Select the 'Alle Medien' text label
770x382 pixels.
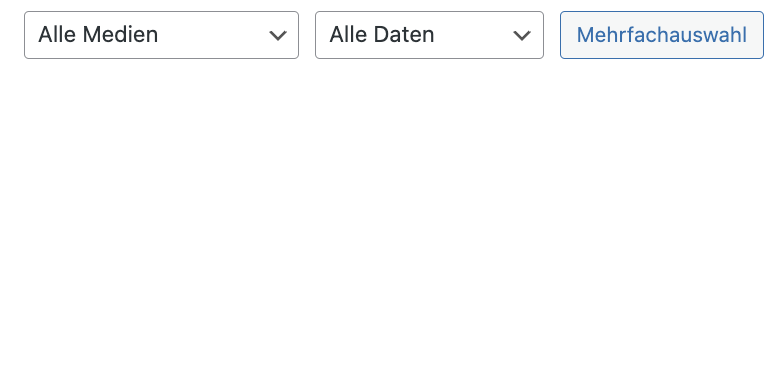click(98, 35)
